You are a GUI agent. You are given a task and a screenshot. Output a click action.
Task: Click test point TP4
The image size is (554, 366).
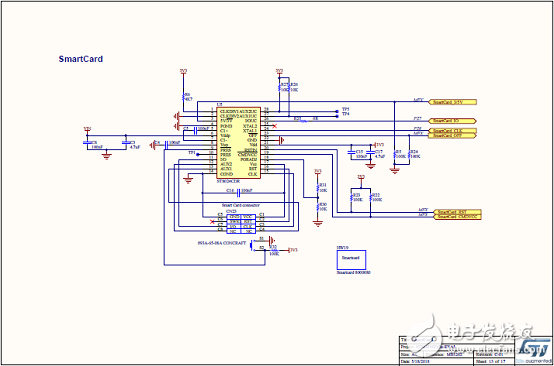[336, 116]
